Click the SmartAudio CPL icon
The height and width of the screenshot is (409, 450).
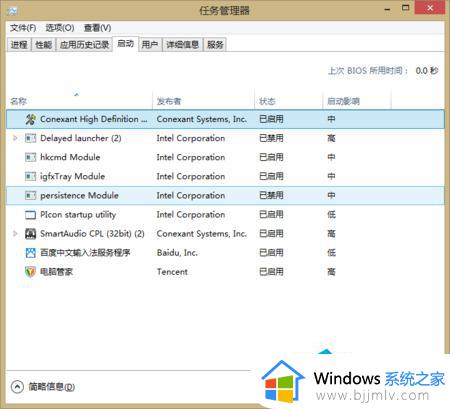tap(30, 234)
